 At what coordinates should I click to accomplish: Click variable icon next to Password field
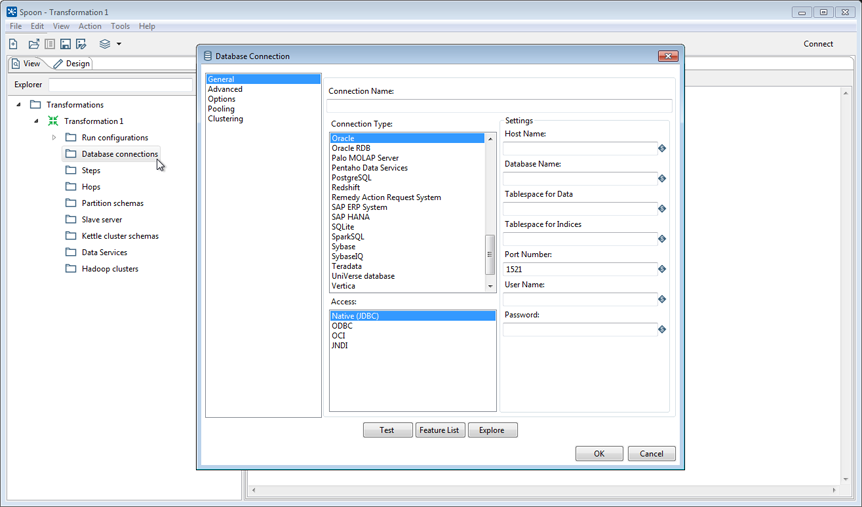662,329
